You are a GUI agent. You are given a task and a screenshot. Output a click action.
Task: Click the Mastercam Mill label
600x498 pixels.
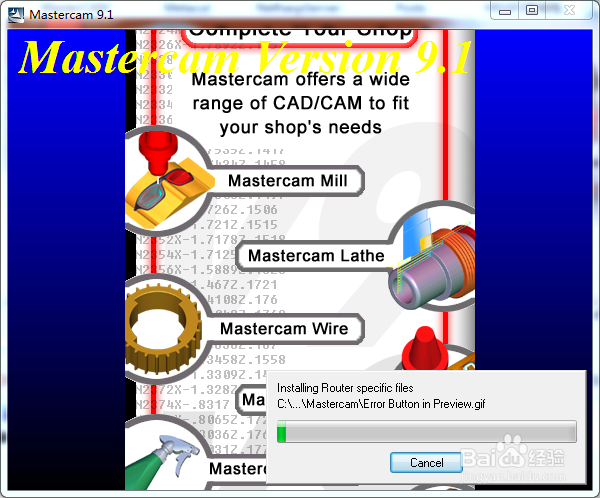[x=287, y=181]
